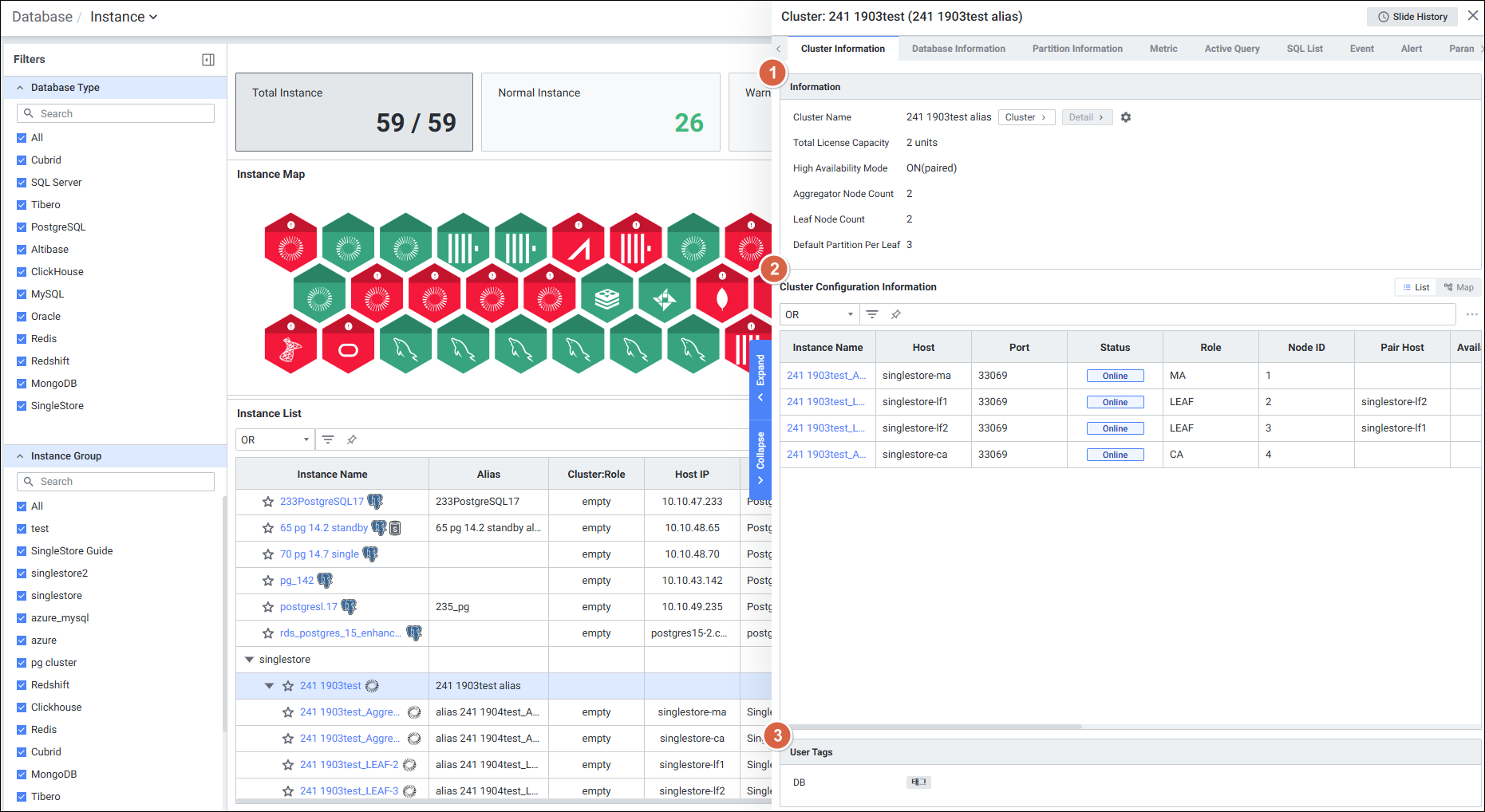Click the Database Type search field
This screenshot has width=1485, height=812.
pos(116,113)
